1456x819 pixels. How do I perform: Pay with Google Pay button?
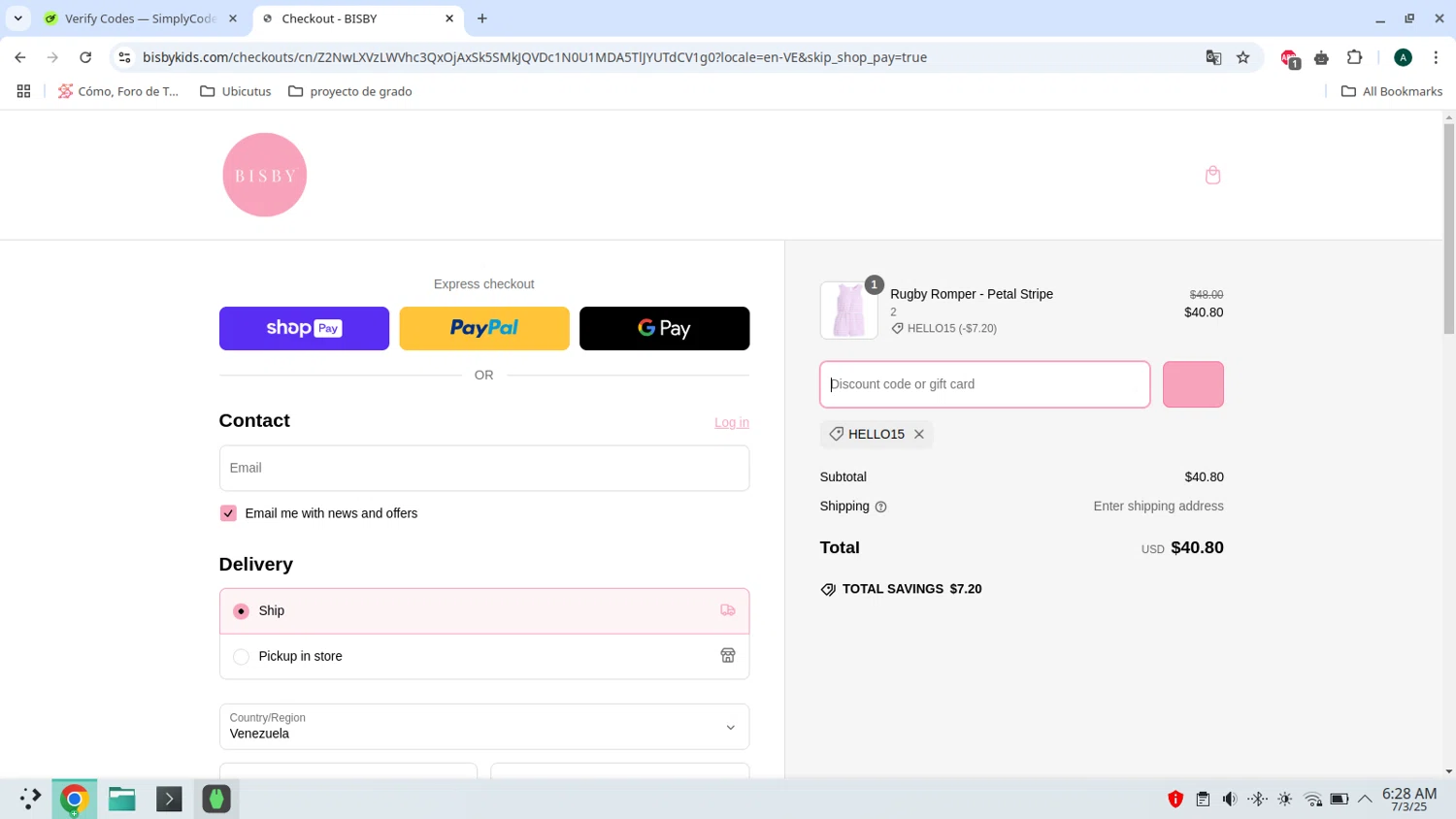664,328
